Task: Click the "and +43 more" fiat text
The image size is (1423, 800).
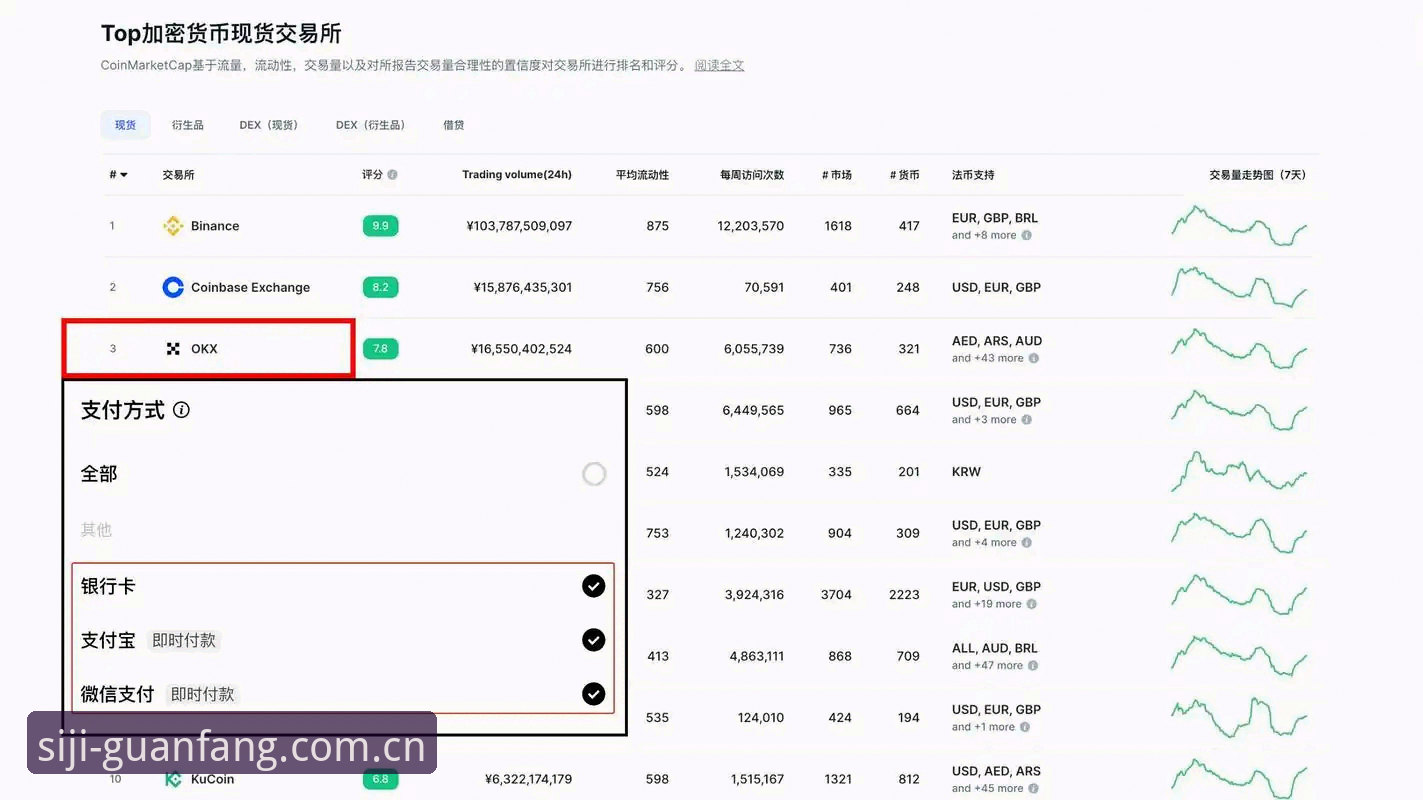Action: tap(988, 358)
